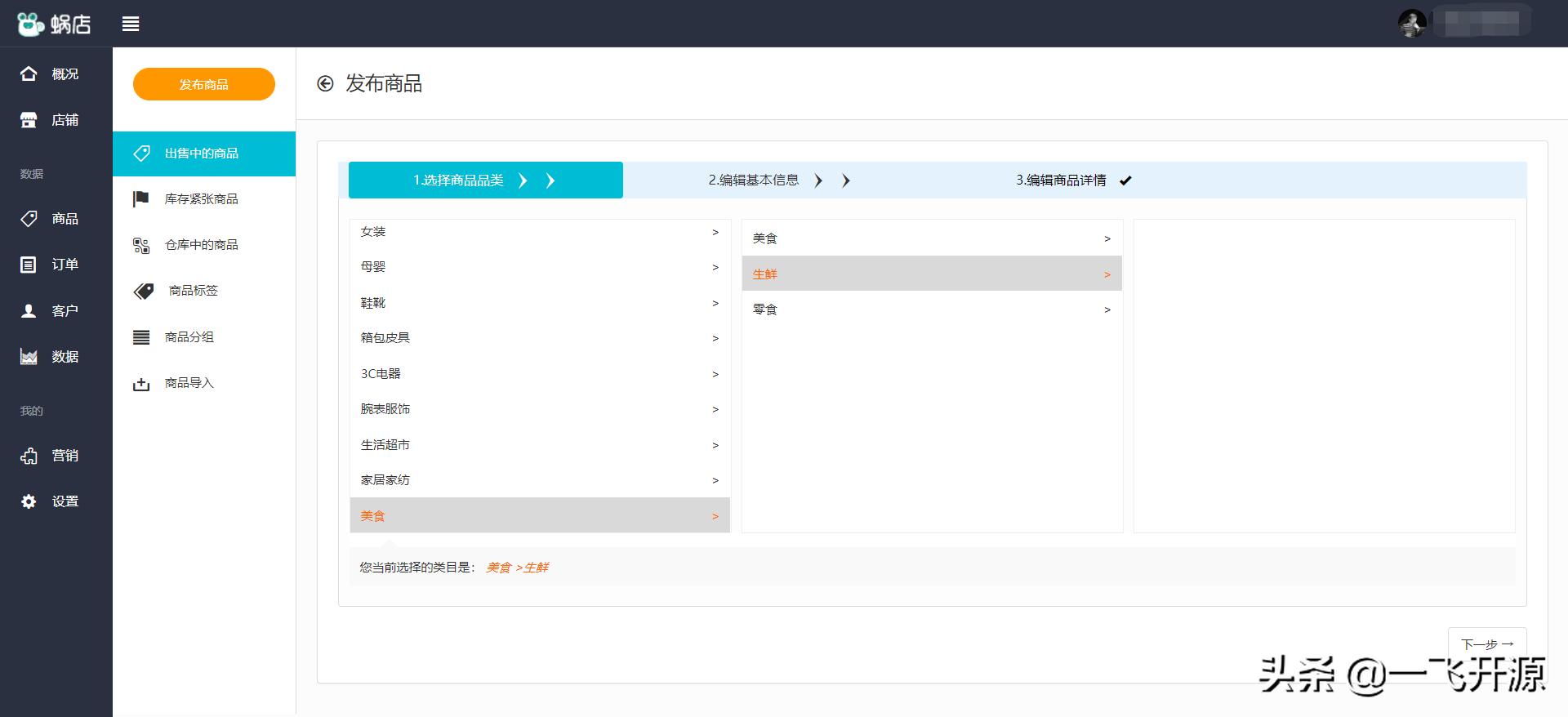Go to step 2.编辑基本信息
The height and width of the screenshot is (717, 1568).
click(754, 180)
